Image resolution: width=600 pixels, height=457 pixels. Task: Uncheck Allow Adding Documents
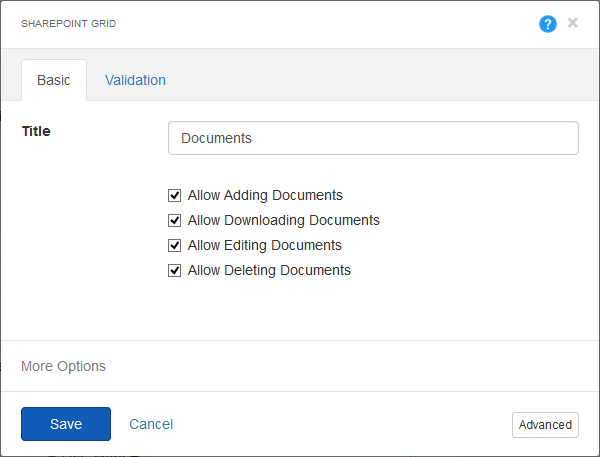point(174,195)
